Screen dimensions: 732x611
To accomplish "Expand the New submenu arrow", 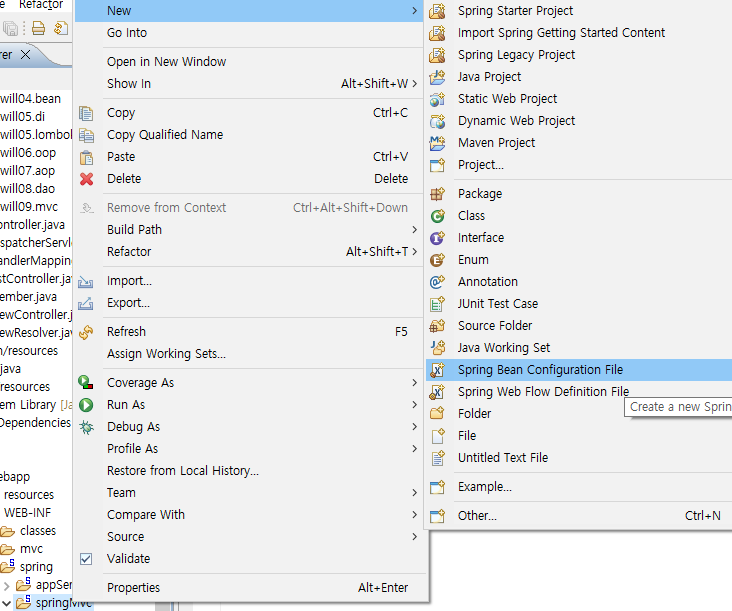I will [x=415, y=11].
